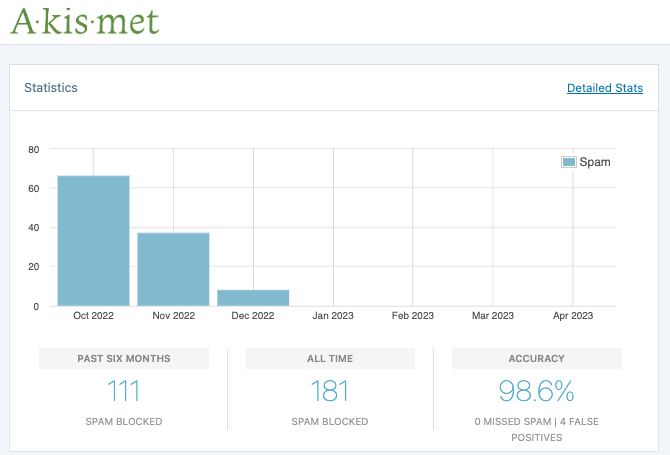
Task: Click the Spam legend color swatch
Action: pyautogui.click(x=569, y=162)
